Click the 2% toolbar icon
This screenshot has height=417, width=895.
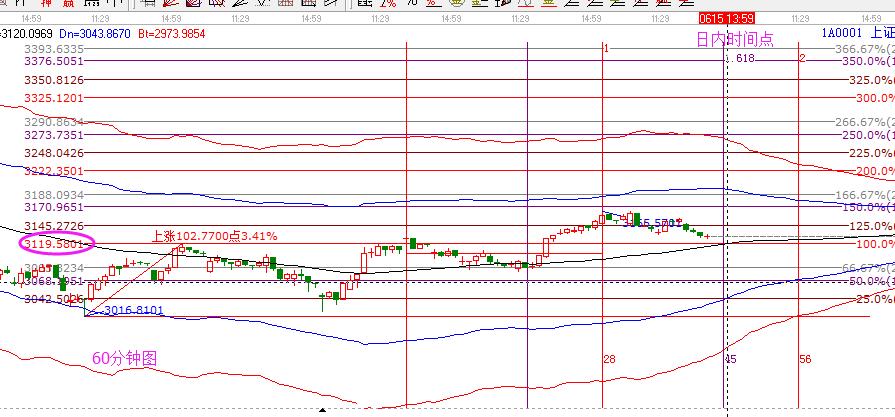click(387, 4)
